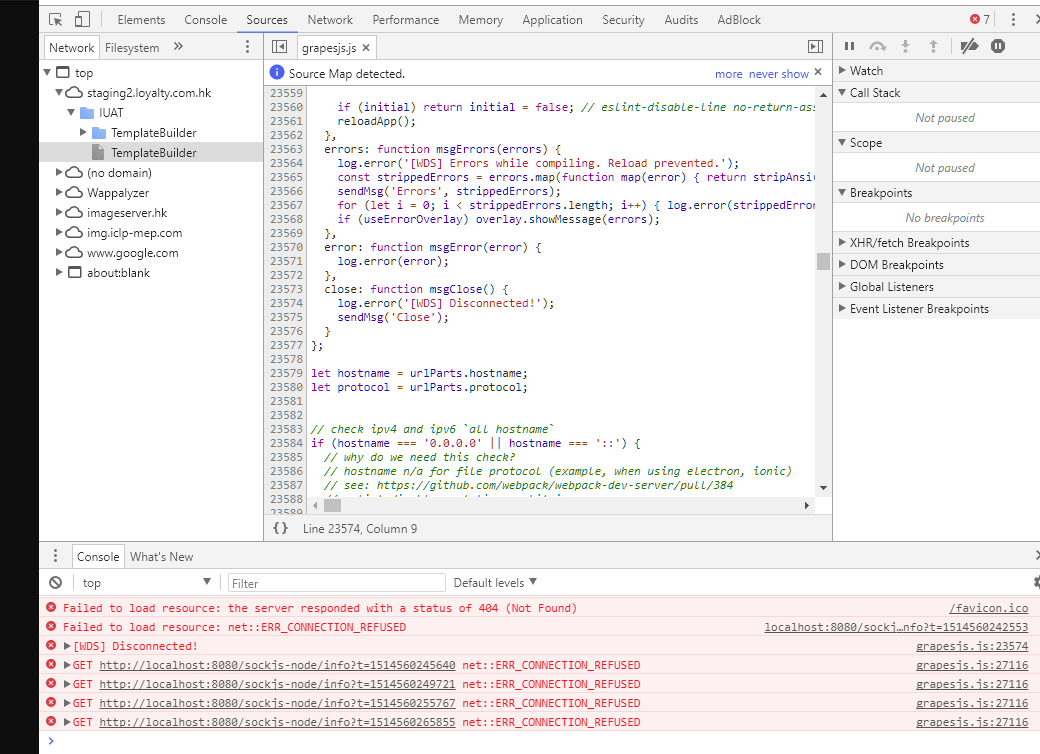Switch to the Elements panel tab
The width and height of the screenshot is (1040, 754).
pos(141,20)
